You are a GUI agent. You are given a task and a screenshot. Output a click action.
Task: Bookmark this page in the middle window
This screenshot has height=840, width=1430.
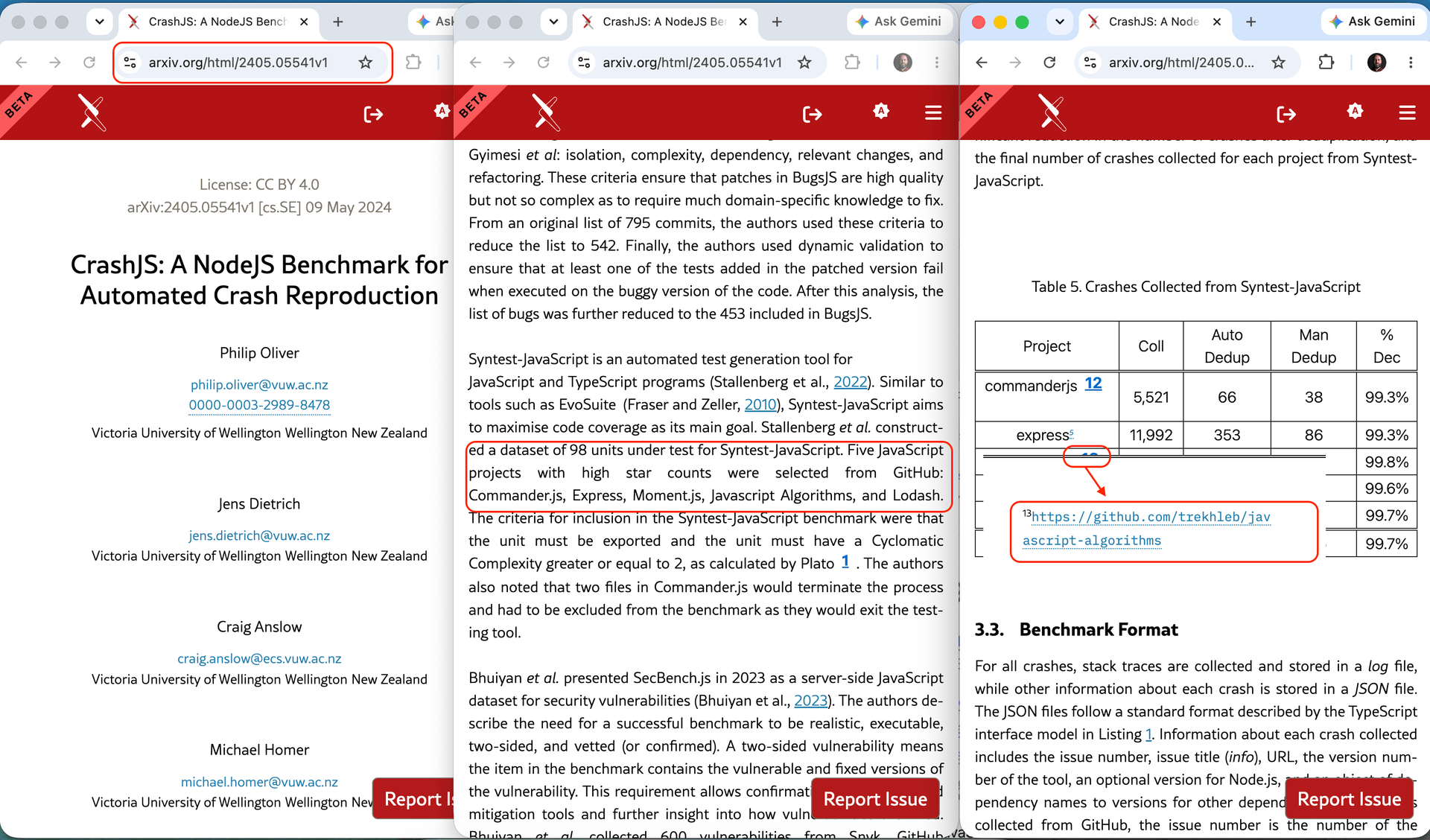click(x=804, y=63)
